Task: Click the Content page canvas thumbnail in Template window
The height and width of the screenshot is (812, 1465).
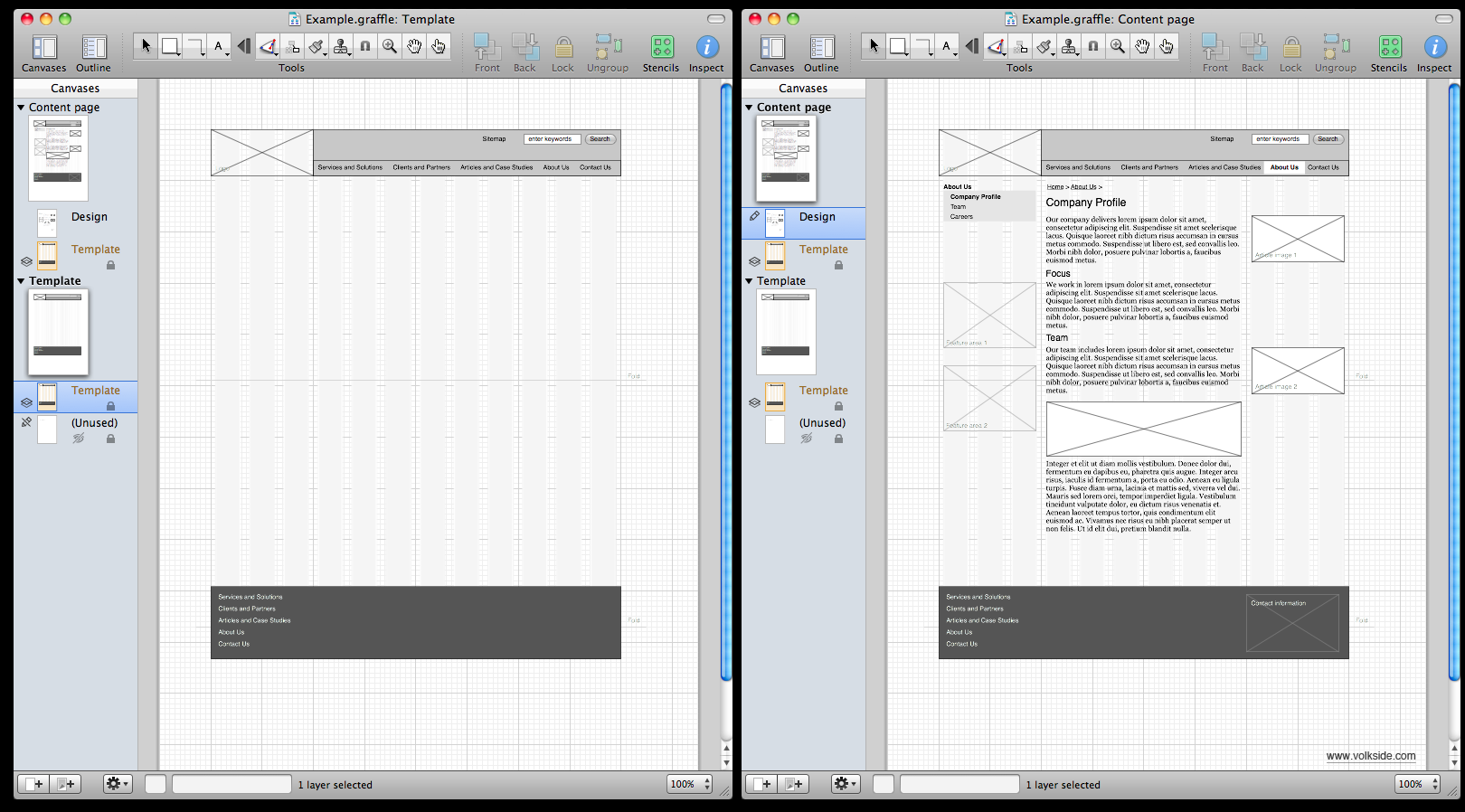Action: (x=58, y=158)
